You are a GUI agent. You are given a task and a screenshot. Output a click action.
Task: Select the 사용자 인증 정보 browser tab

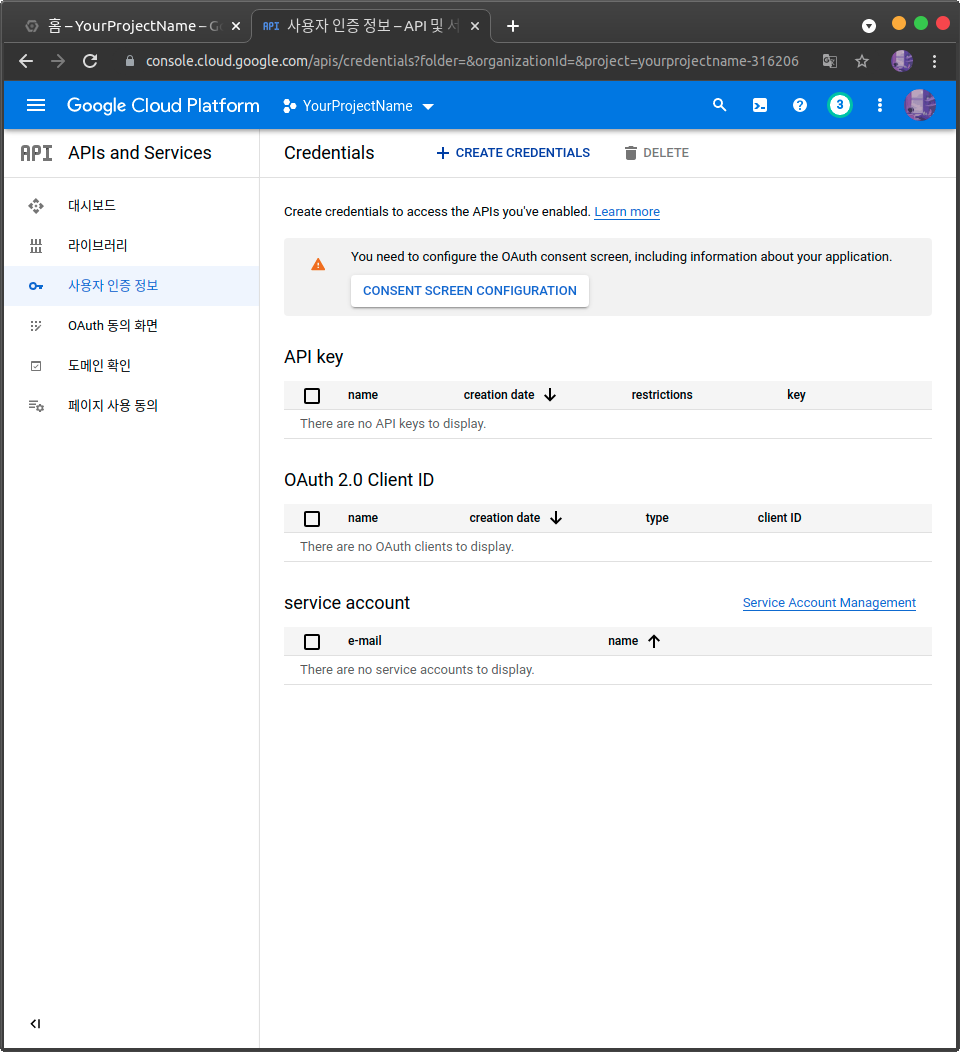370,26
